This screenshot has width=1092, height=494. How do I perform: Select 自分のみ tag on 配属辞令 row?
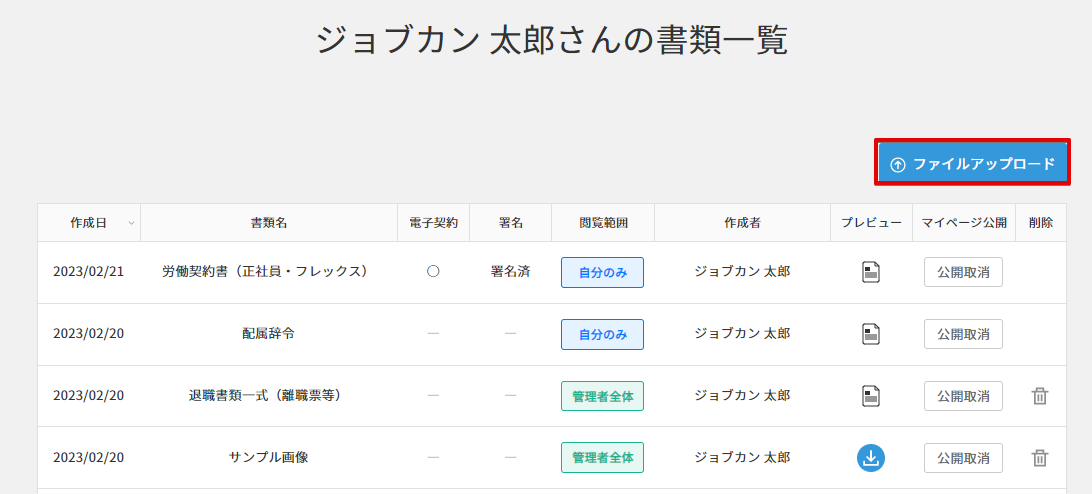602,334
